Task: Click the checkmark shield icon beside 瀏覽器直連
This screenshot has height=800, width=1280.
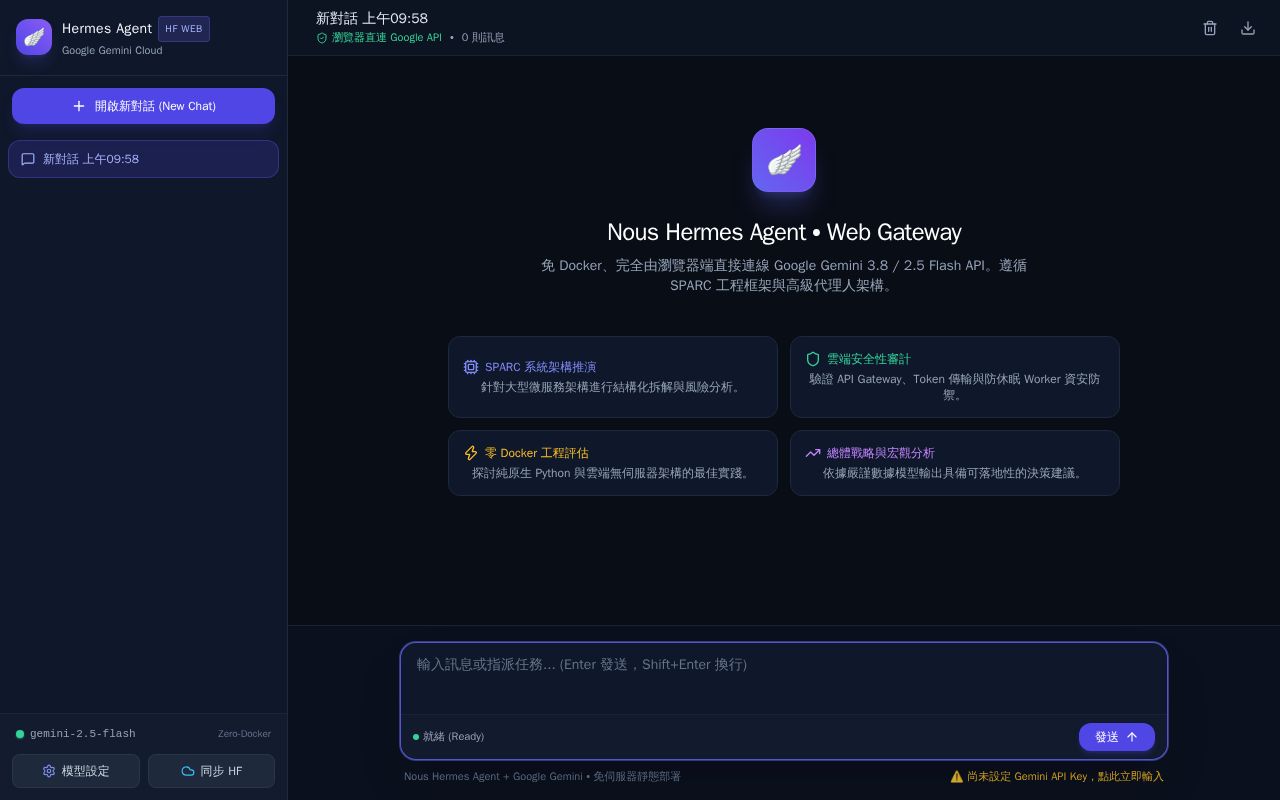Action: 322,38
